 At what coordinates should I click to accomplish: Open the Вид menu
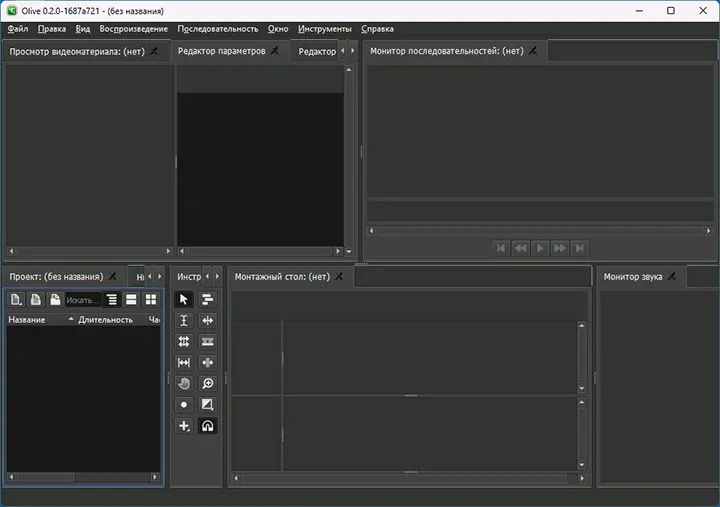[x=83, y=29]
